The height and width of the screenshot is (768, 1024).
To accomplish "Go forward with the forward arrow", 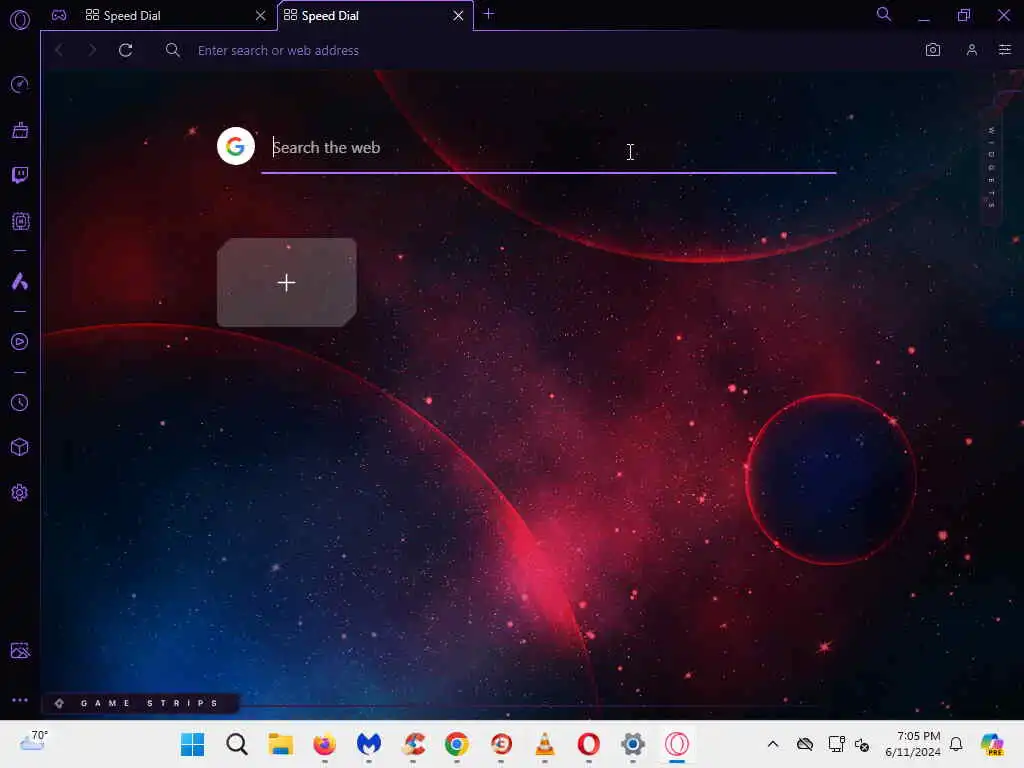I will [92, 50].
